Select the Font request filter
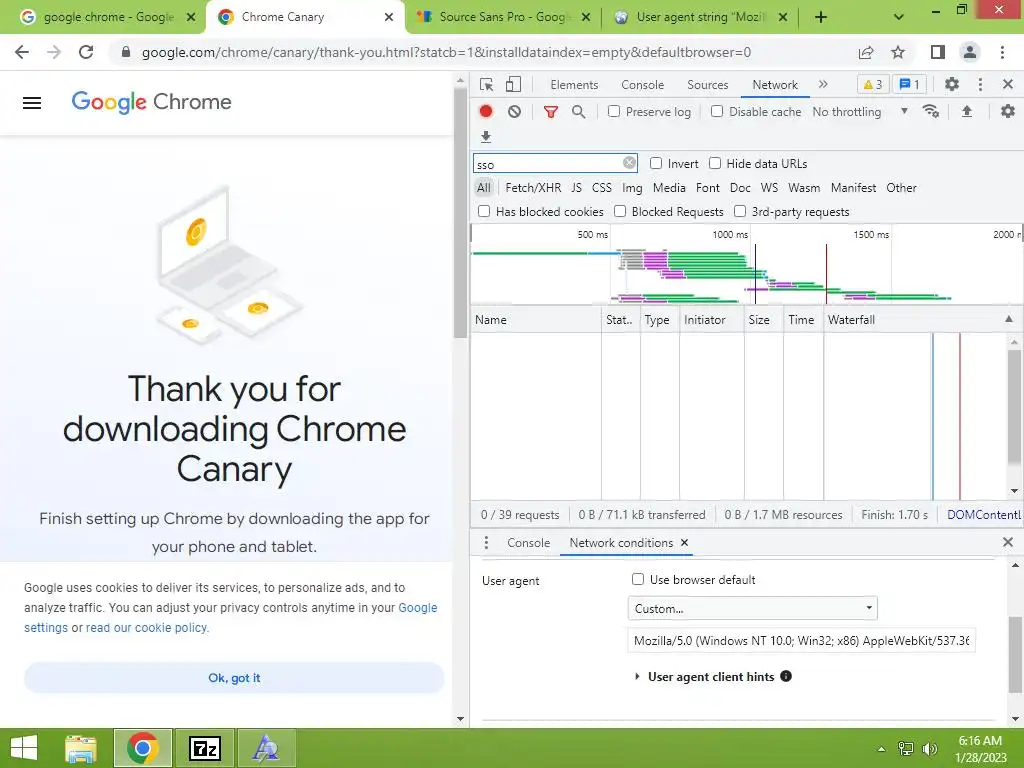Screen dimensions: 1024x768 click(707, 187)
